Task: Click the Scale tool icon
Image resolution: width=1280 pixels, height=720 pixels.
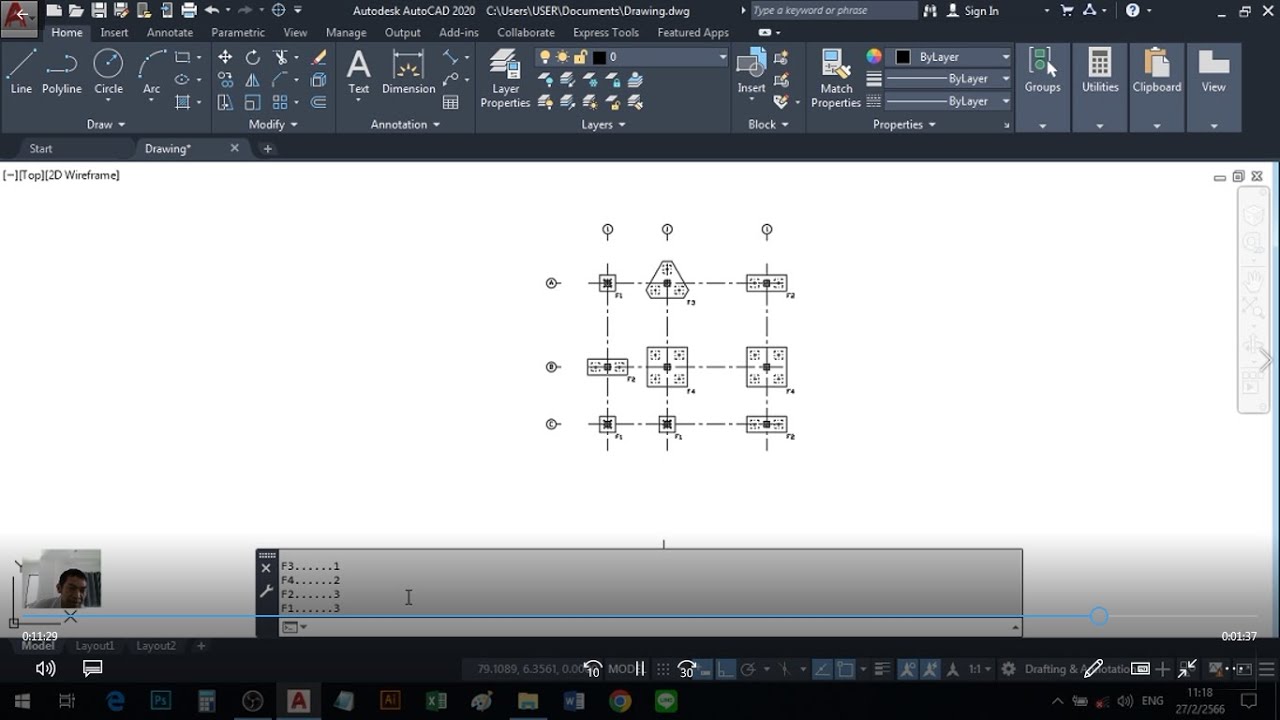Action: (x=253, y=102)
